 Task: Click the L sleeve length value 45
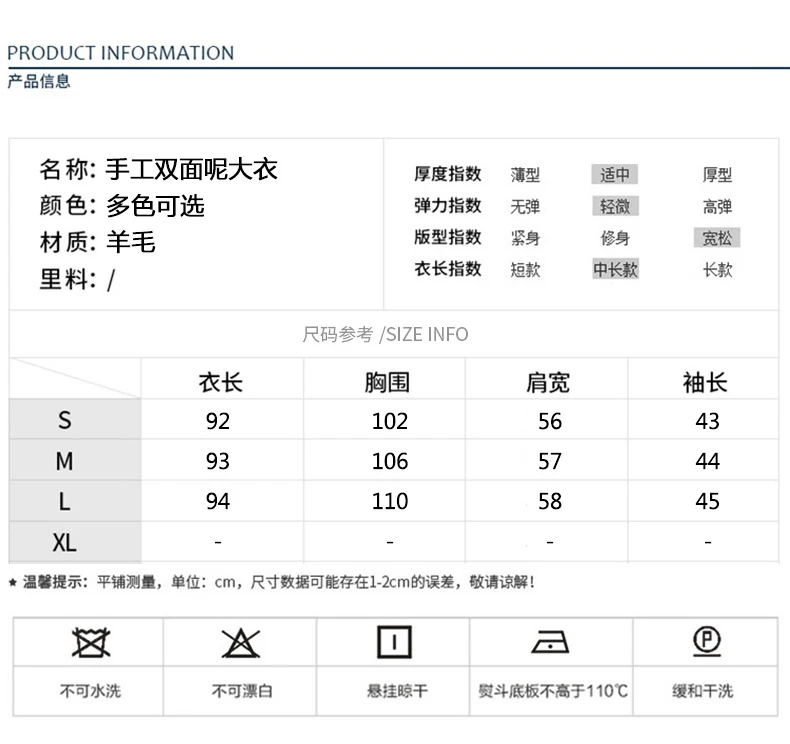point(707,502)
